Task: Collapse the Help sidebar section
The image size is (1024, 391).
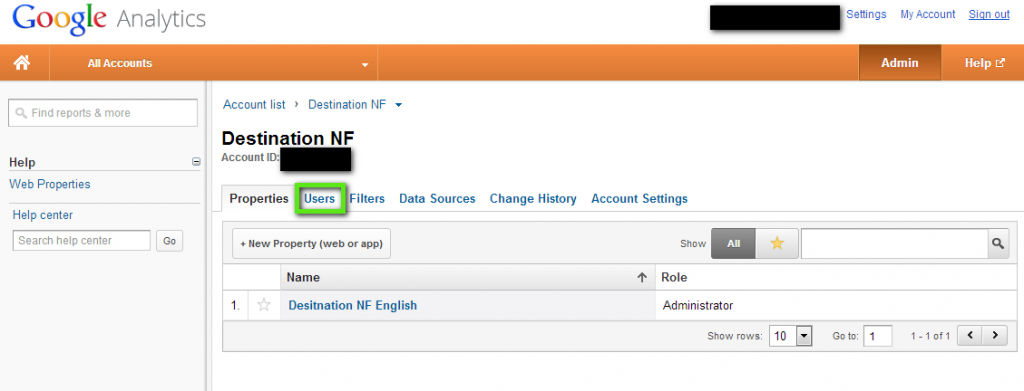Action: point(196,162)
